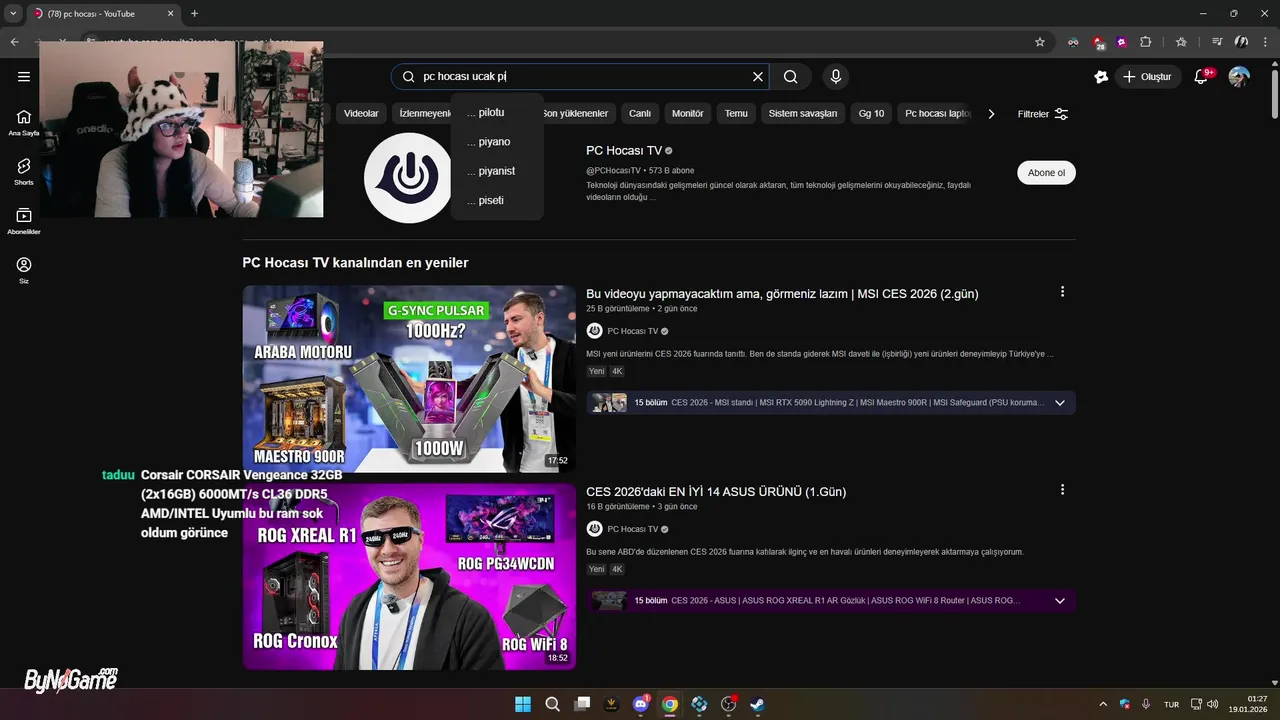
Task: Open the Chrome profile avatar
Action: click(1242, 42)
